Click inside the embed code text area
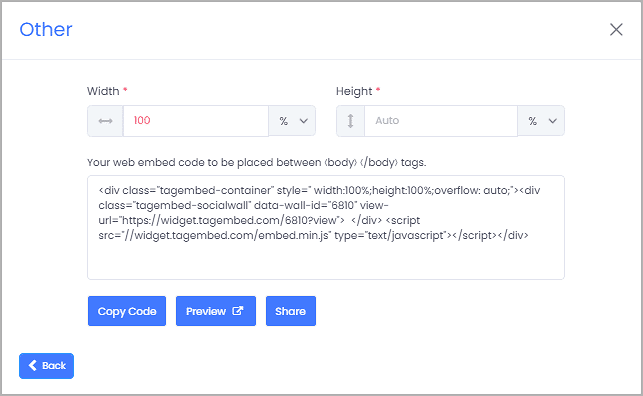643x396 pixels. click(326, 228)
